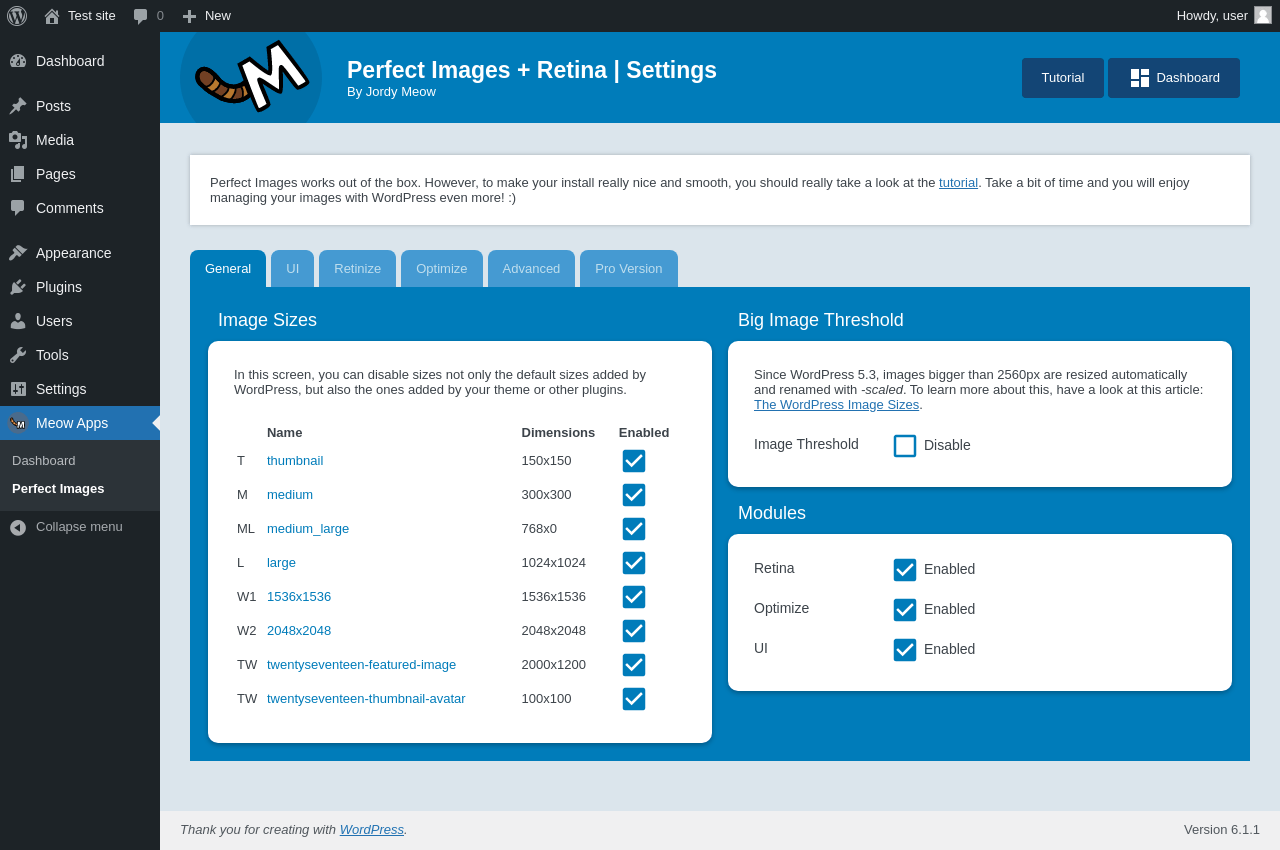Screen dimensions: 1280x850
Task: Click the medium size name link
Action: point(290,495)
